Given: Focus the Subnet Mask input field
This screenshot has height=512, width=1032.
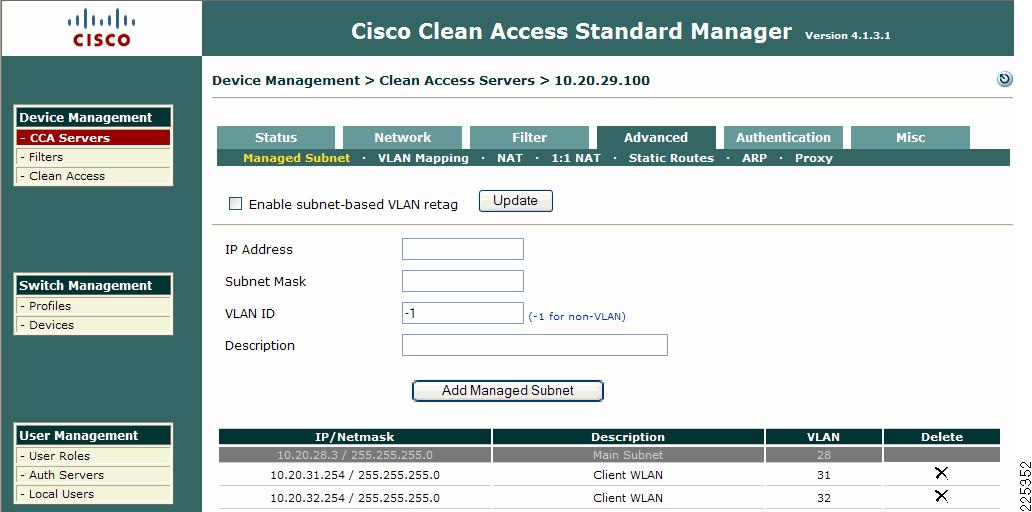Looking at the screenshot, I should point(463,281).
